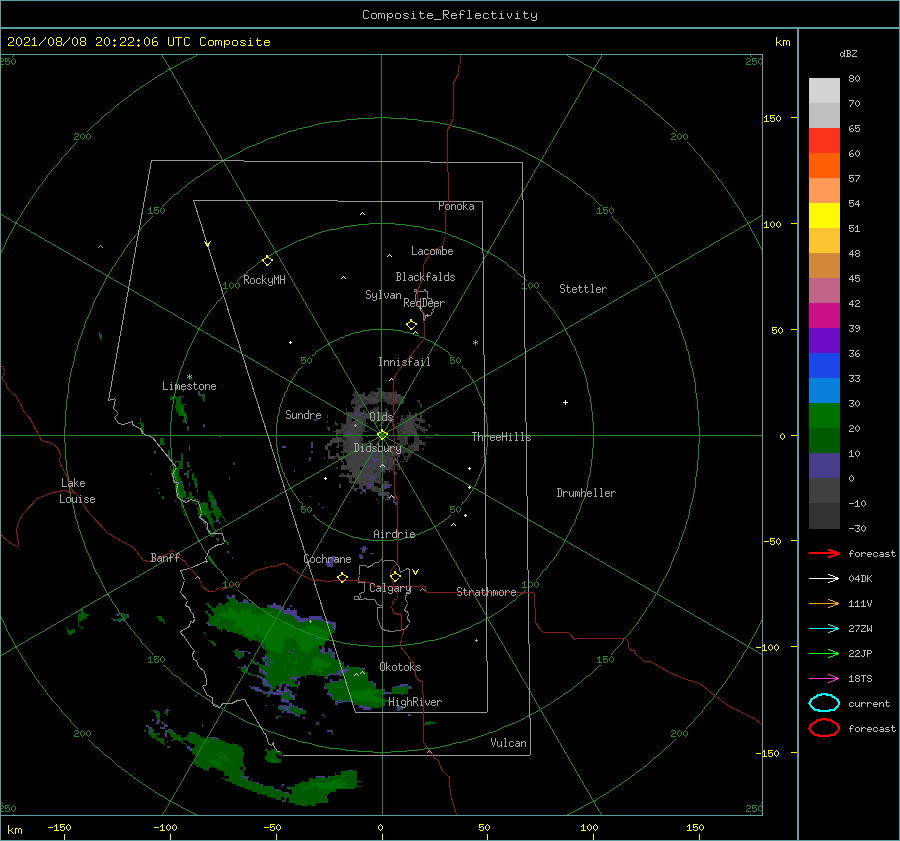Viewport: 900px width, 841px height.
Task: Click the yellow V marker northwest of RockyMH
Action: click(x=208, y=244)
